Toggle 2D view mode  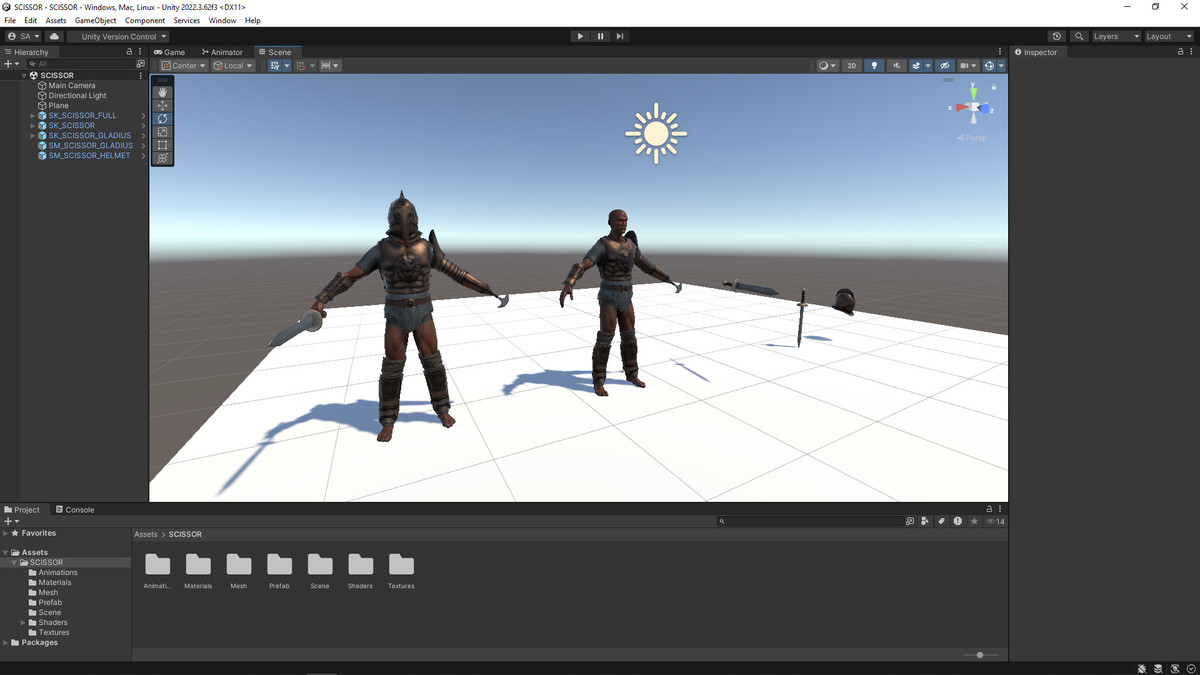pyautogui.click(x=851, y=66)
